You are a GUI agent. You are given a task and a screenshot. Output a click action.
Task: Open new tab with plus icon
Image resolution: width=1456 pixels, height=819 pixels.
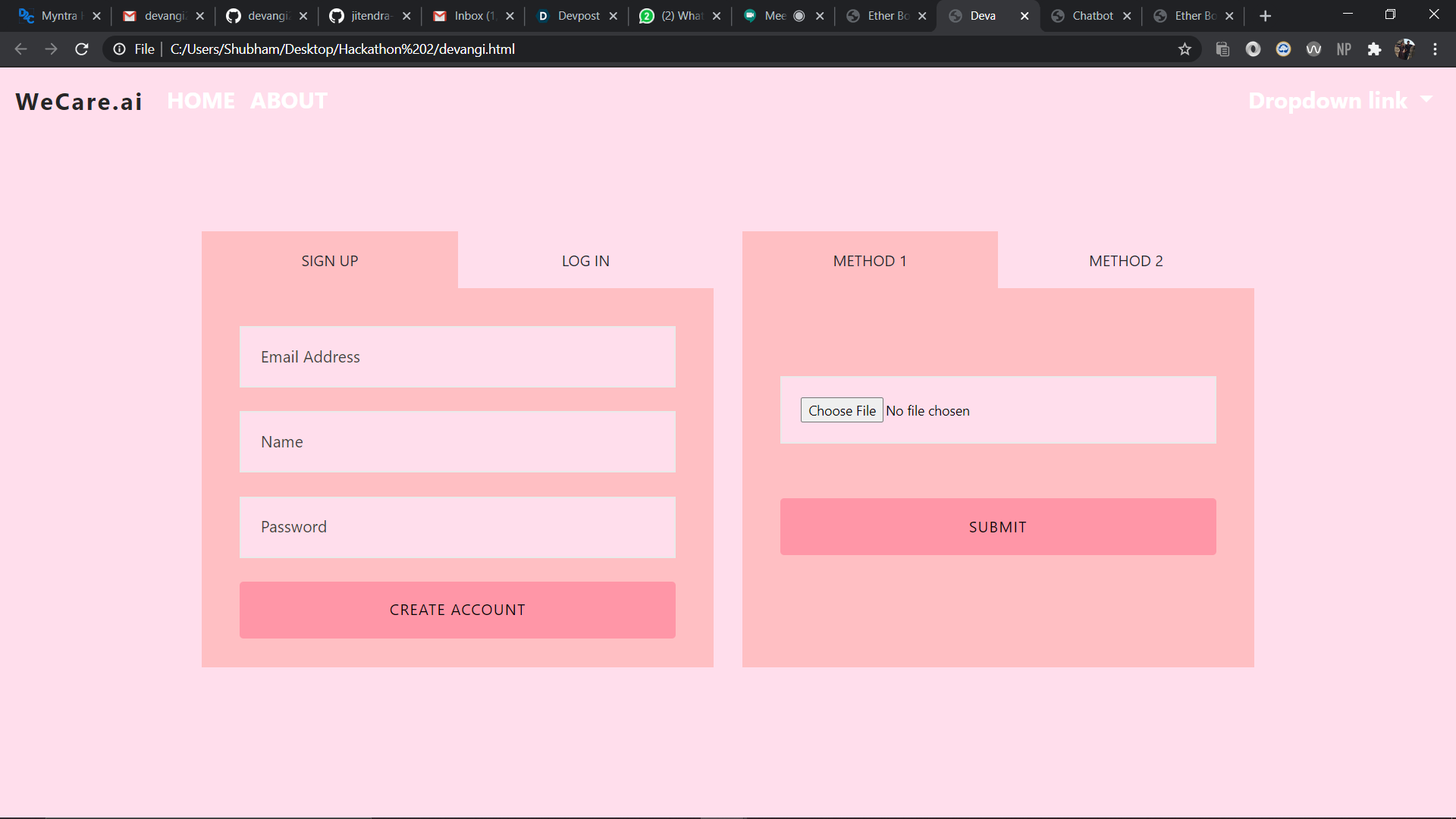pos(1265,16)
